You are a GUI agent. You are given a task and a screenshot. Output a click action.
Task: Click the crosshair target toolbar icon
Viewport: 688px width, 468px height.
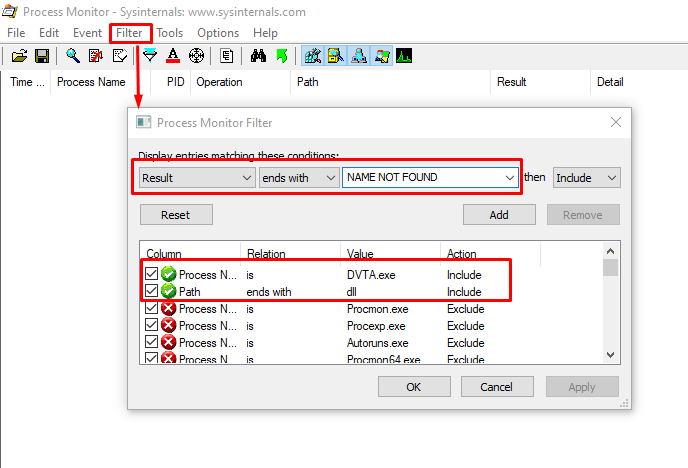click(196, 56)
